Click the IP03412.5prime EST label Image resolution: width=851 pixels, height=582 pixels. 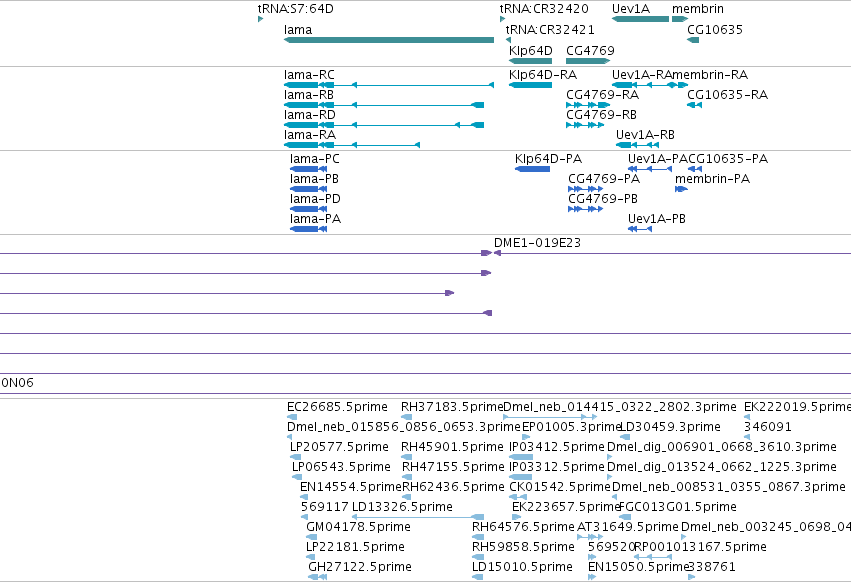pos(557,447)
